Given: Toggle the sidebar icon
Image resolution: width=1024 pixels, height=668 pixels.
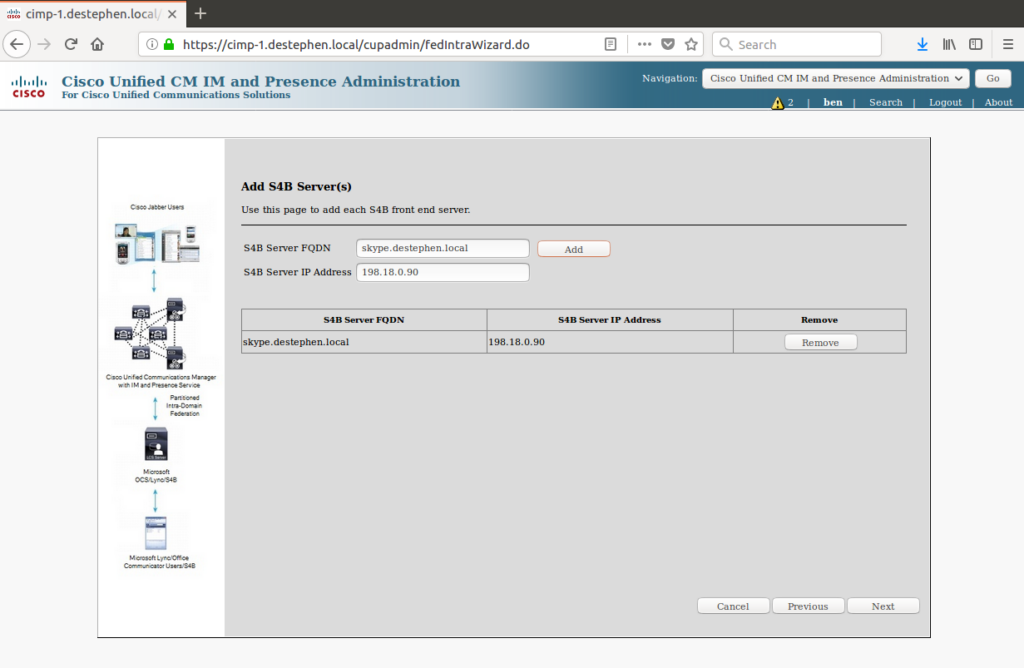Looking at the screenshot, I should coord(976,44).
